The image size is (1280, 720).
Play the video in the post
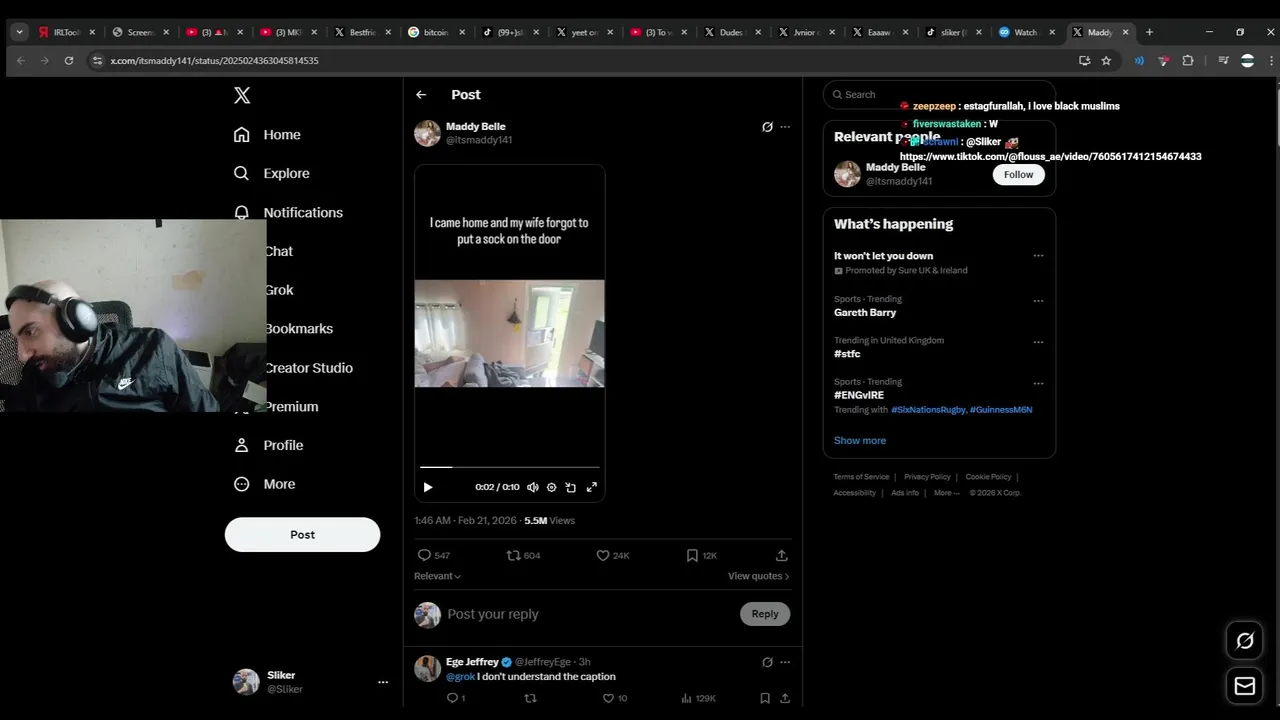click(428, 487)
